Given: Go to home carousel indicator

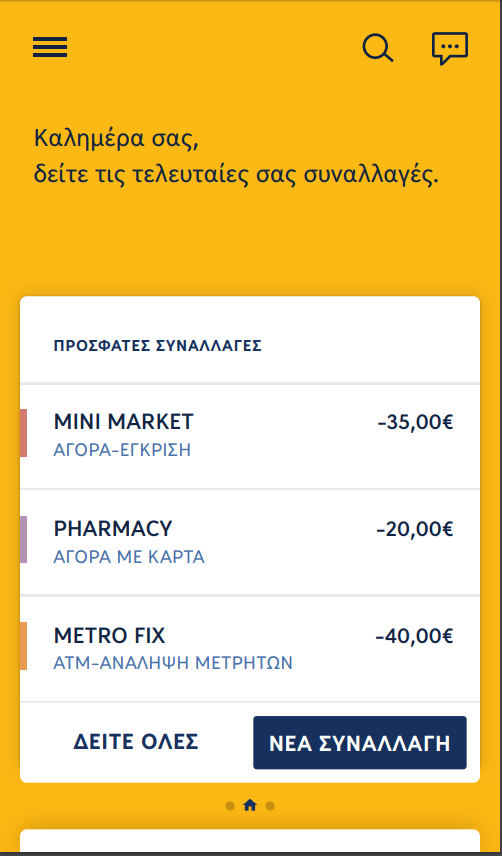Looking at the screenshot, I should 250,805.
